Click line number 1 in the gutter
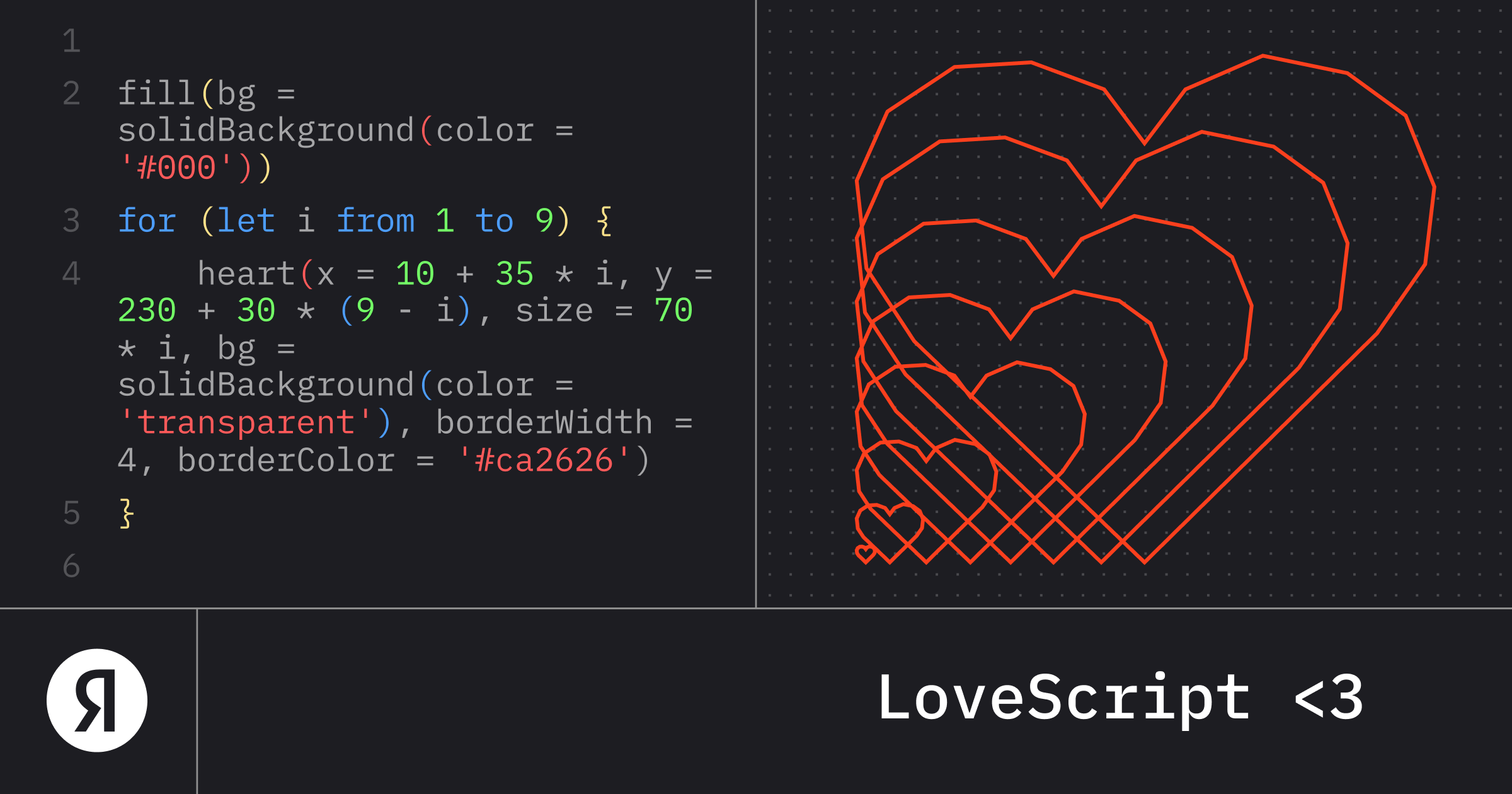This screenshot has height=794, width=1512. (x=72, y=42)
